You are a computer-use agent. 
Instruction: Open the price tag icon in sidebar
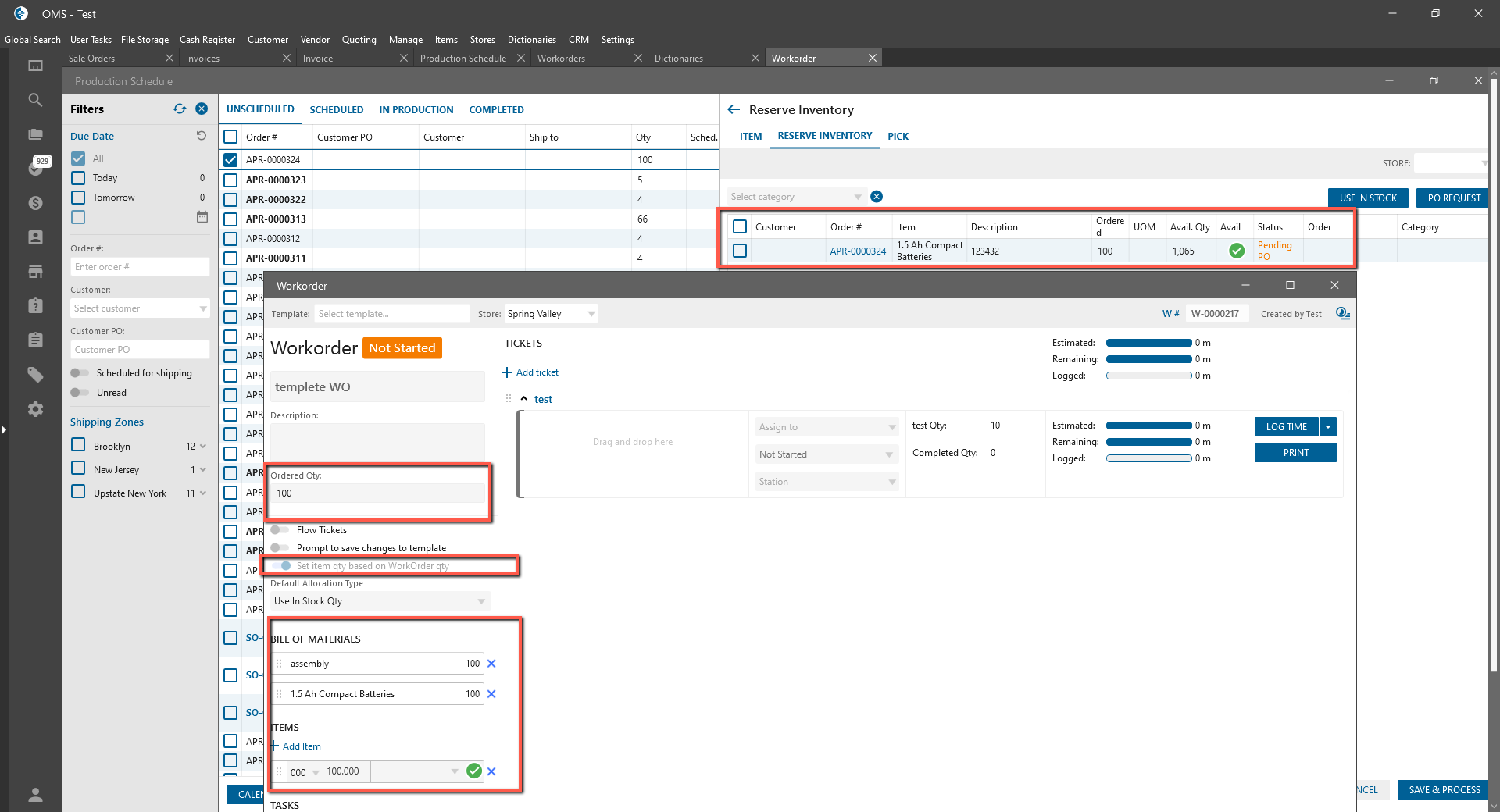click(35, 375)
